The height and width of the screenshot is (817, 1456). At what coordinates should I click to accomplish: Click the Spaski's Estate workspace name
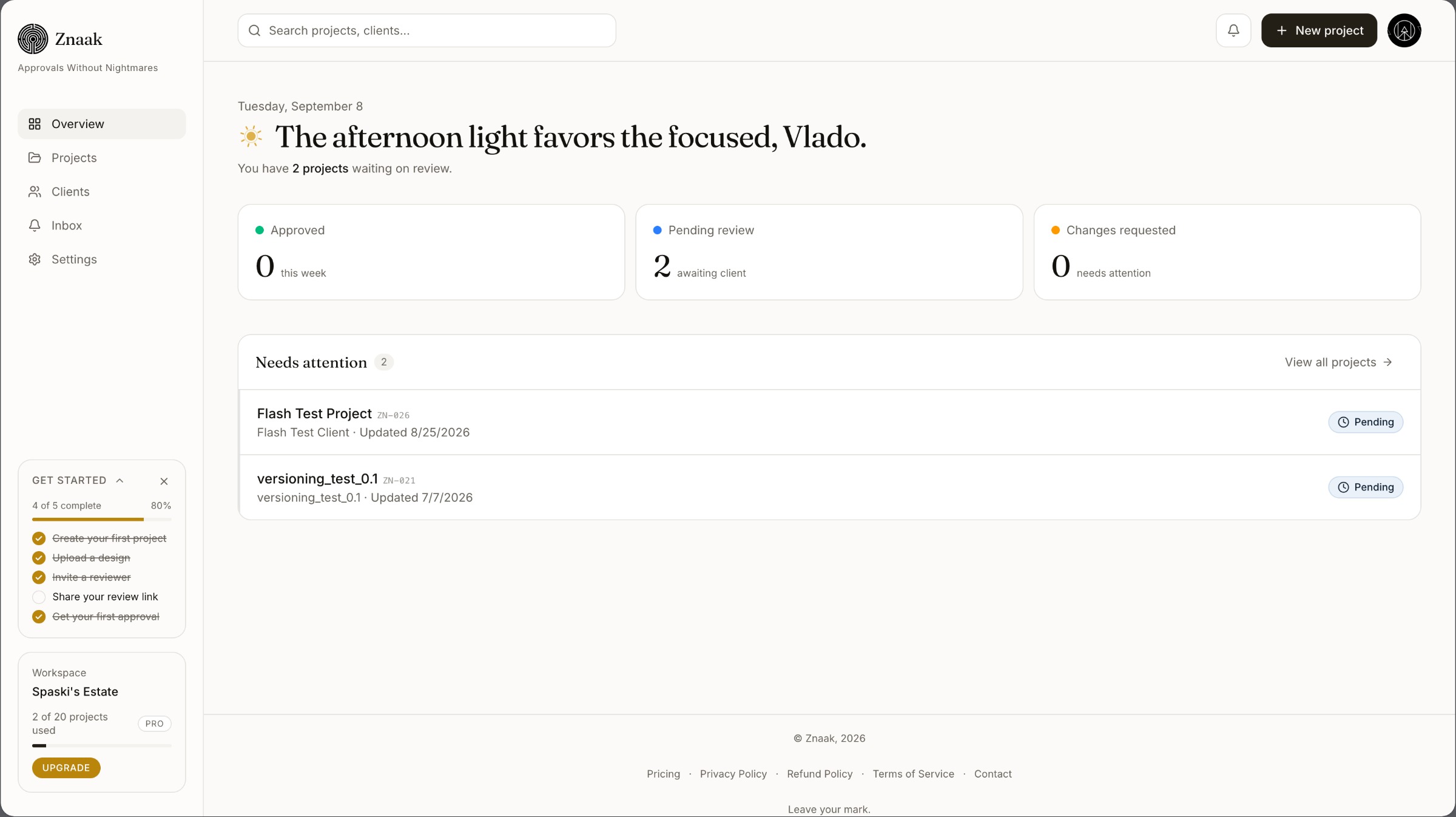(x=75, y=692)
